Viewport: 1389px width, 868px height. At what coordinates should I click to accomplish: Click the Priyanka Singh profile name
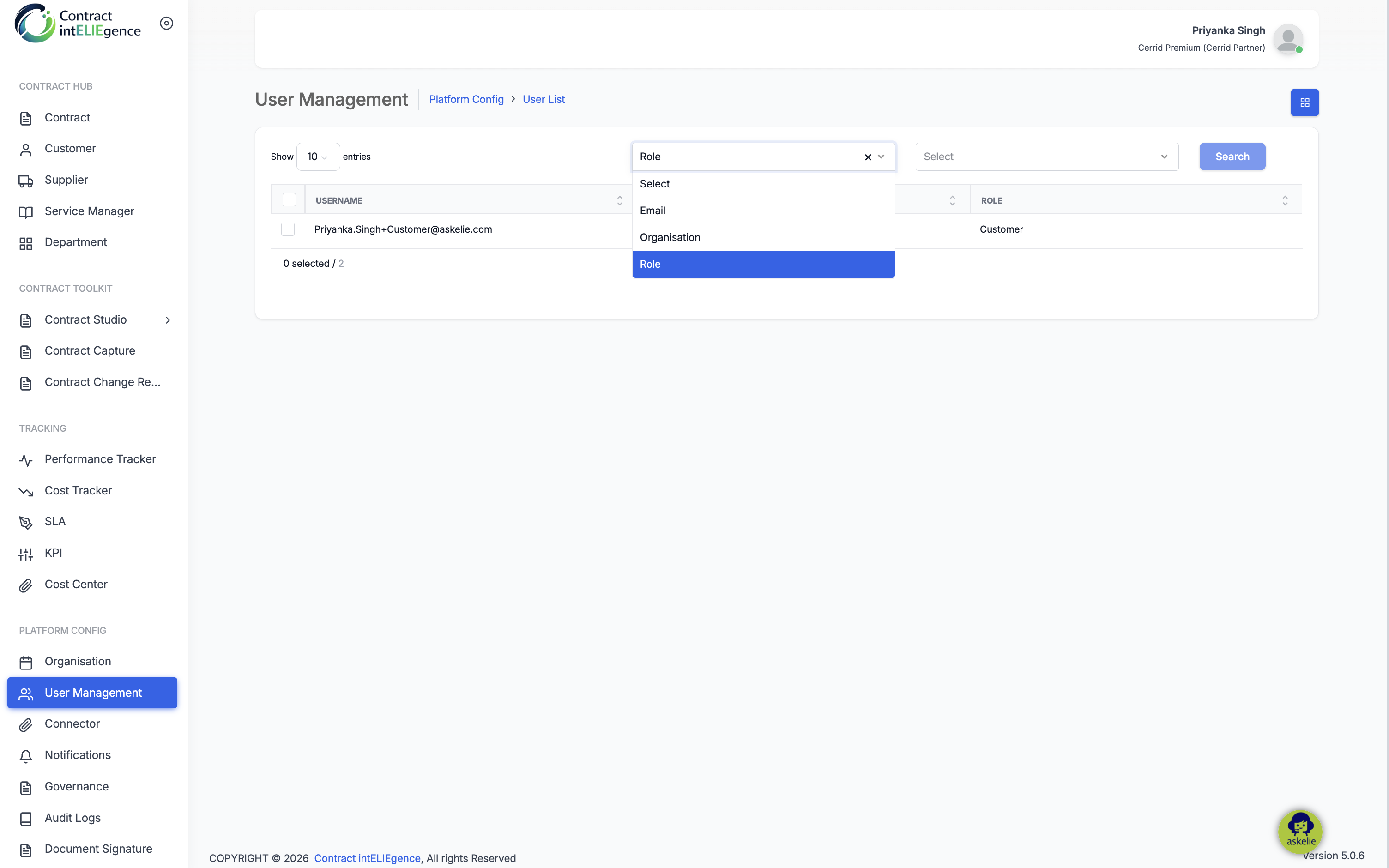click(x=1228, y=30)
